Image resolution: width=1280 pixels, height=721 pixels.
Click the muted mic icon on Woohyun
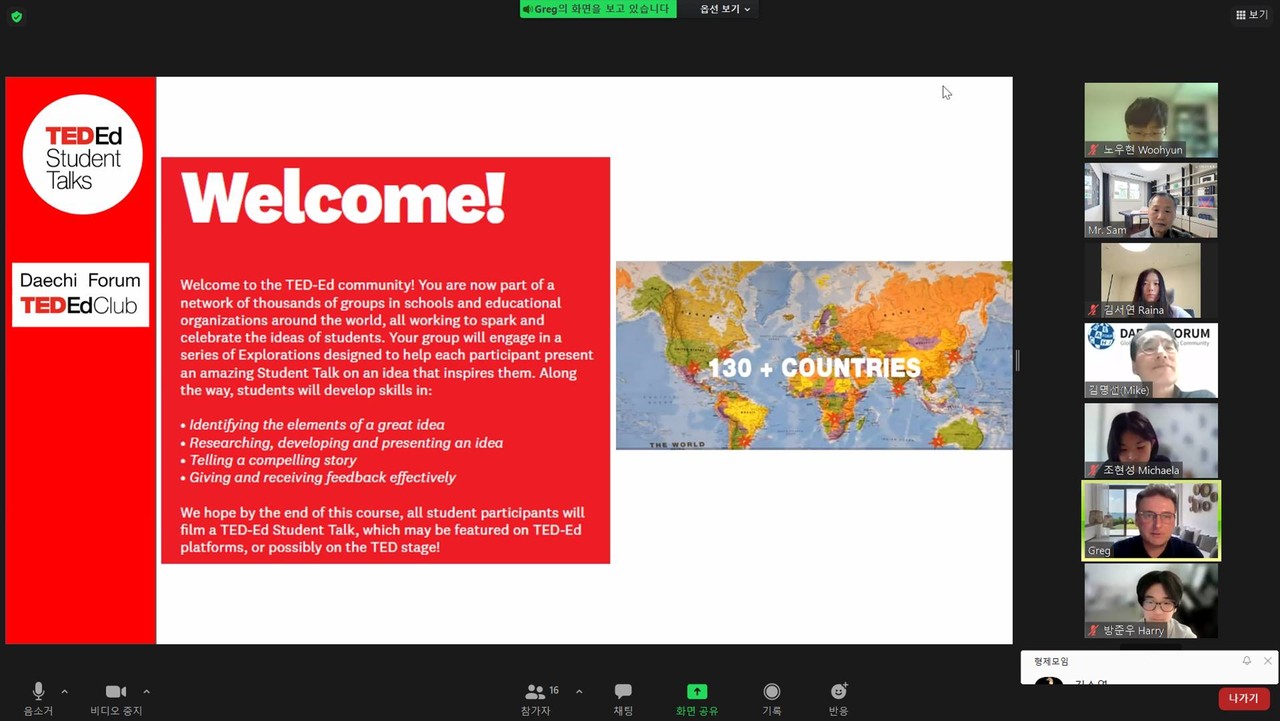tap(1094, 150)
